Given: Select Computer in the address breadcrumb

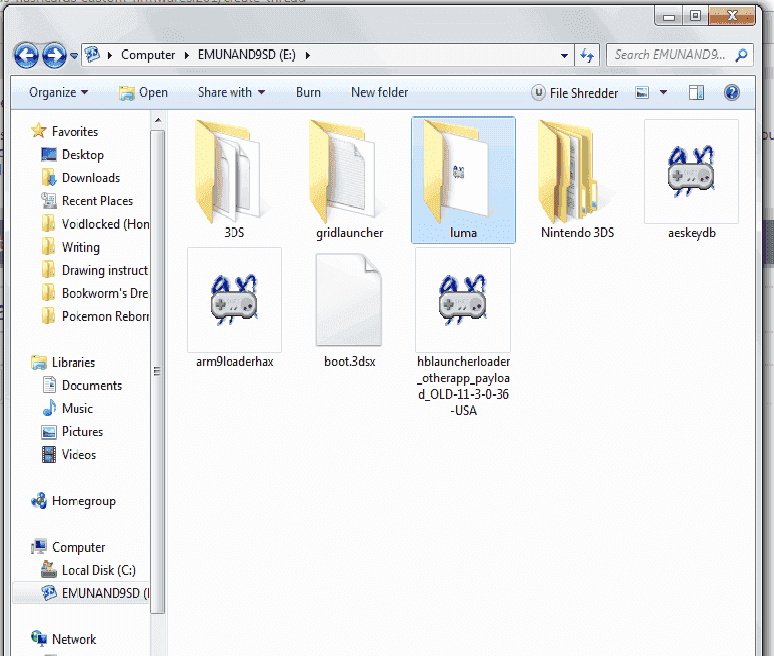Looking at the screenshot, I should pos(148,55).
